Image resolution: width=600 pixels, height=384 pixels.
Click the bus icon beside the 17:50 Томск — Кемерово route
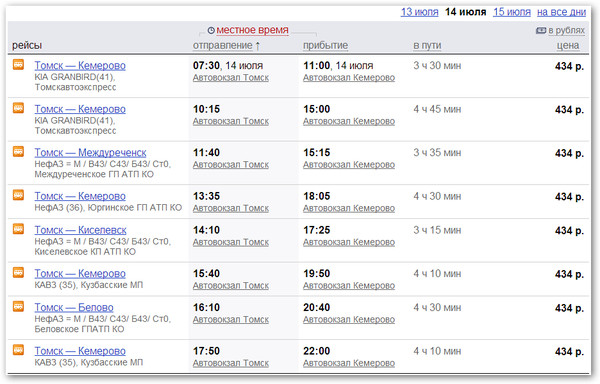[x=18, y=350]
